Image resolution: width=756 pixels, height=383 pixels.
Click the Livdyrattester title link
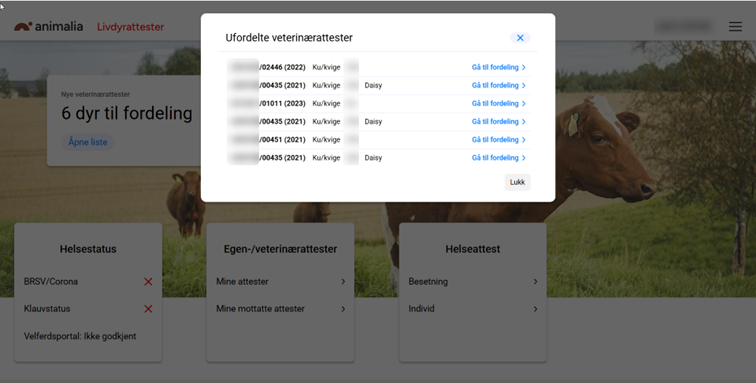131,27
